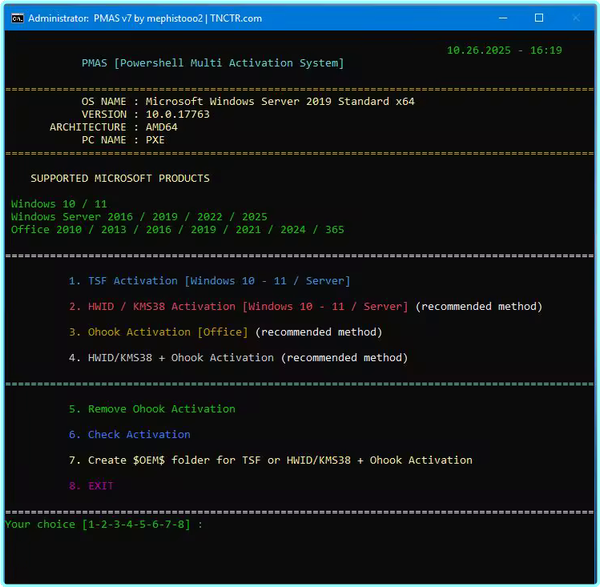Click the 'Your choice [1-2-3-4-5-6-7-8]' prompt
Viewport: 600px width, 587px height.
tap(103, 524)
